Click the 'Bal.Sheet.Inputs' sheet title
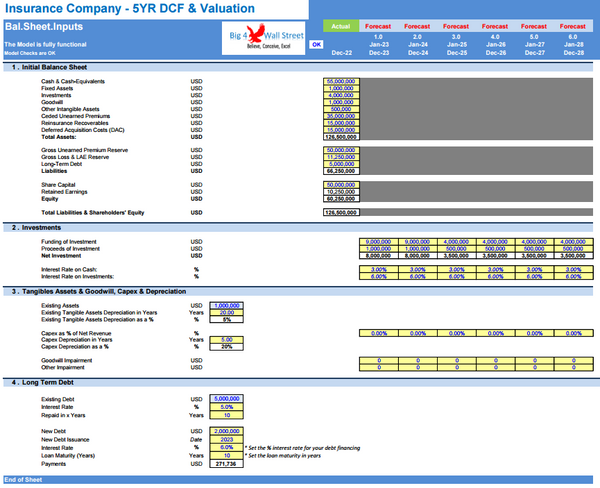The image size is (600, 488). click(x=44, y=26)
